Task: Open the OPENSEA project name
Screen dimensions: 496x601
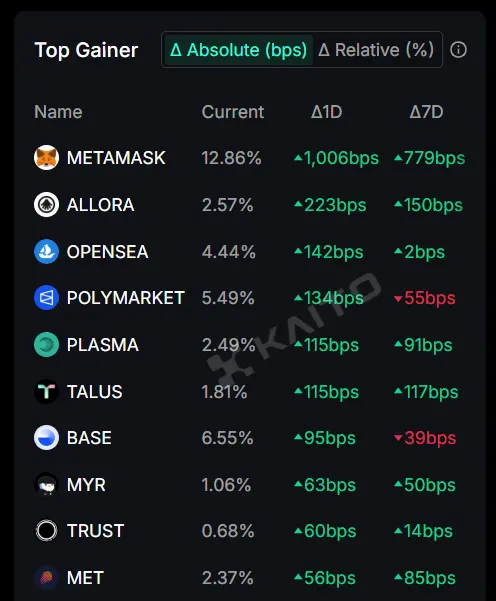Action: pos(107,251)
